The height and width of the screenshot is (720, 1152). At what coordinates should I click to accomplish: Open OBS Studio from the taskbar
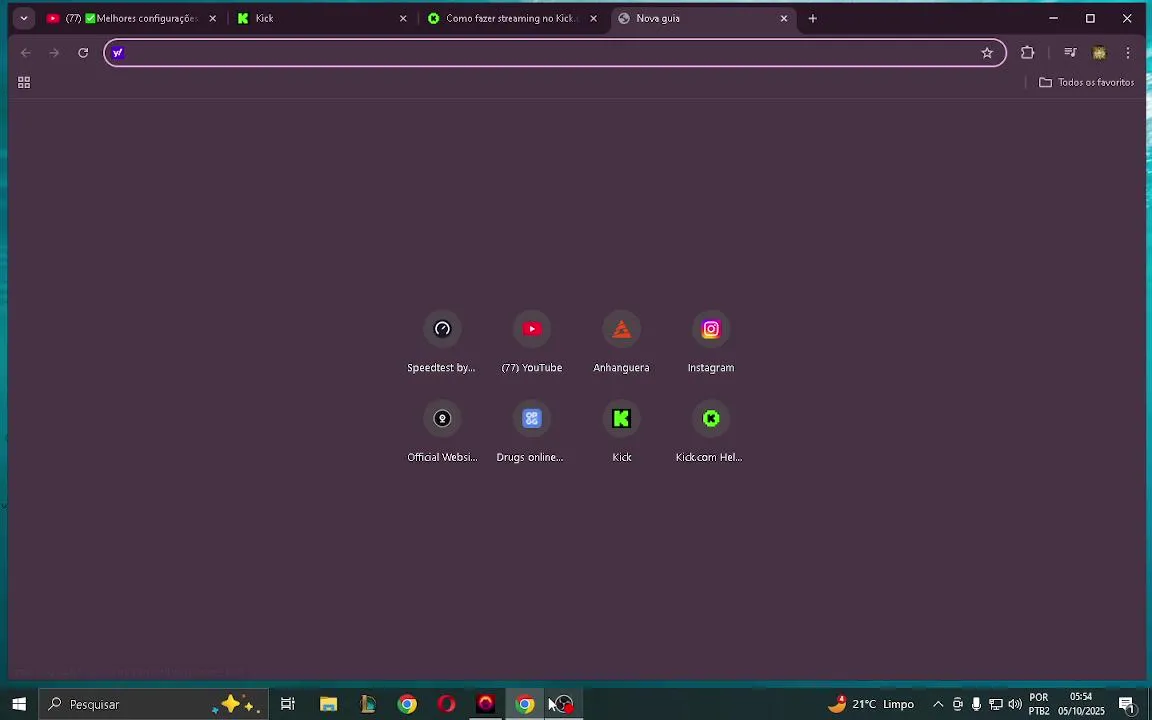point(564,705)
